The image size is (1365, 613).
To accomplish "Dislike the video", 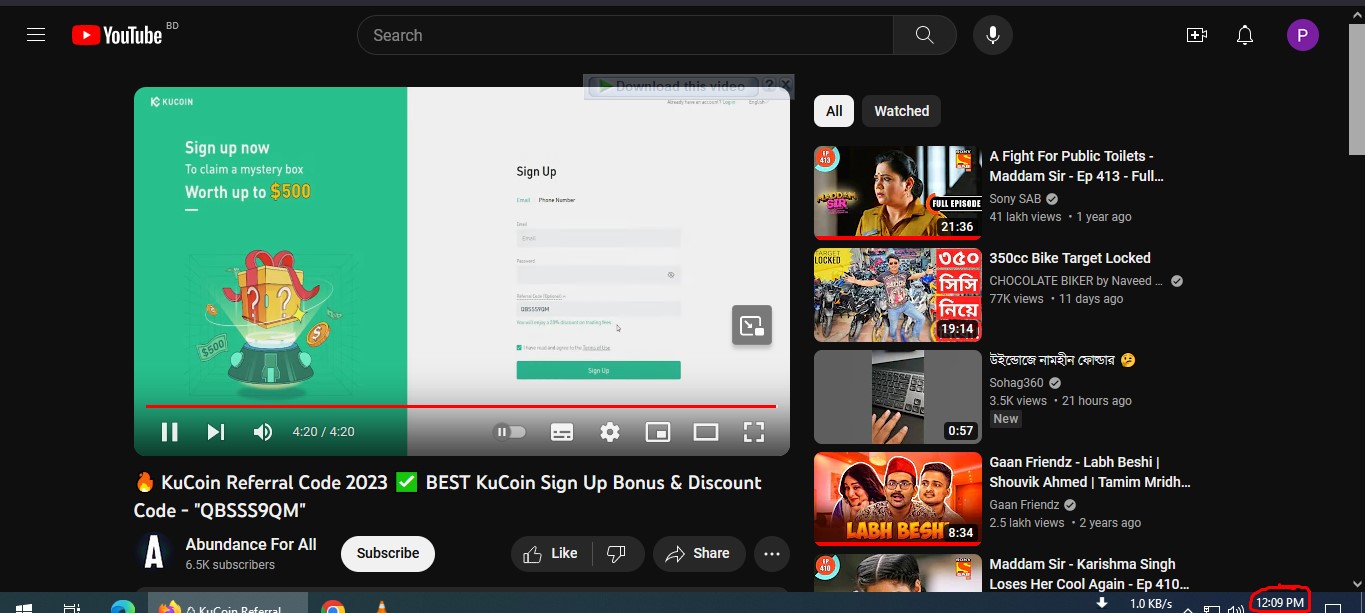I will pyautogui.click(x=617, y=553).
